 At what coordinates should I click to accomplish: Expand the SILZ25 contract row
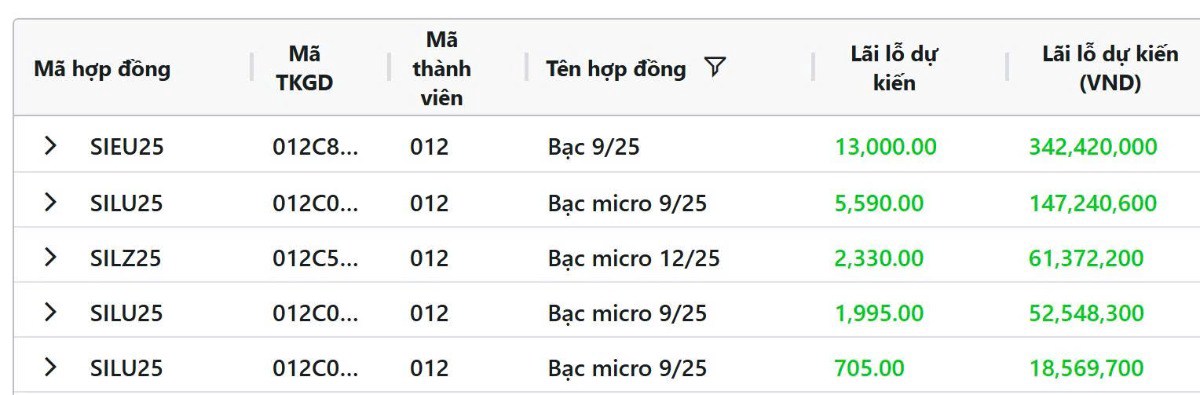click(50, 257)
